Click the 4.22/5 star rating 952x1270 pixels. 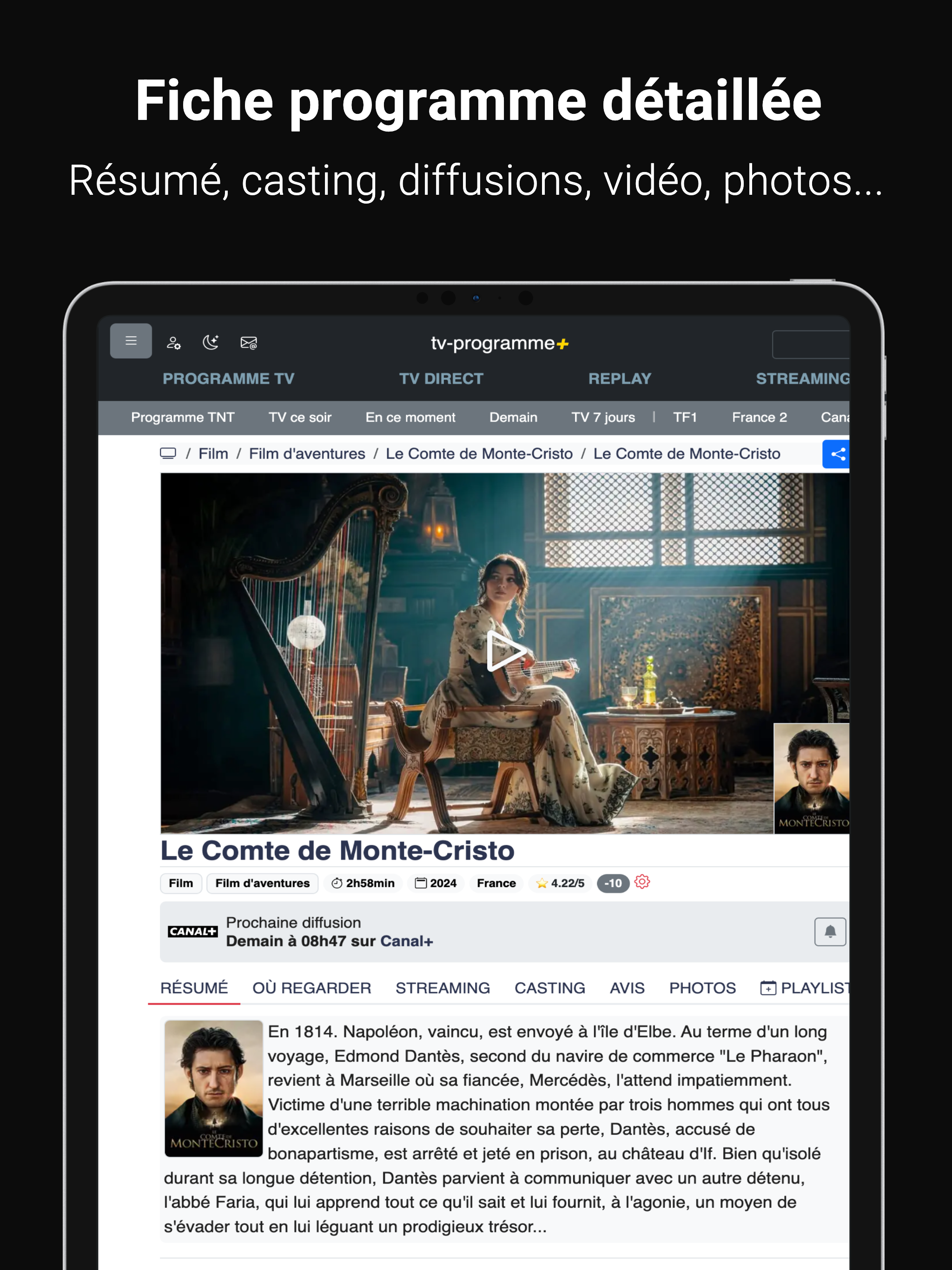pos(560,883)
